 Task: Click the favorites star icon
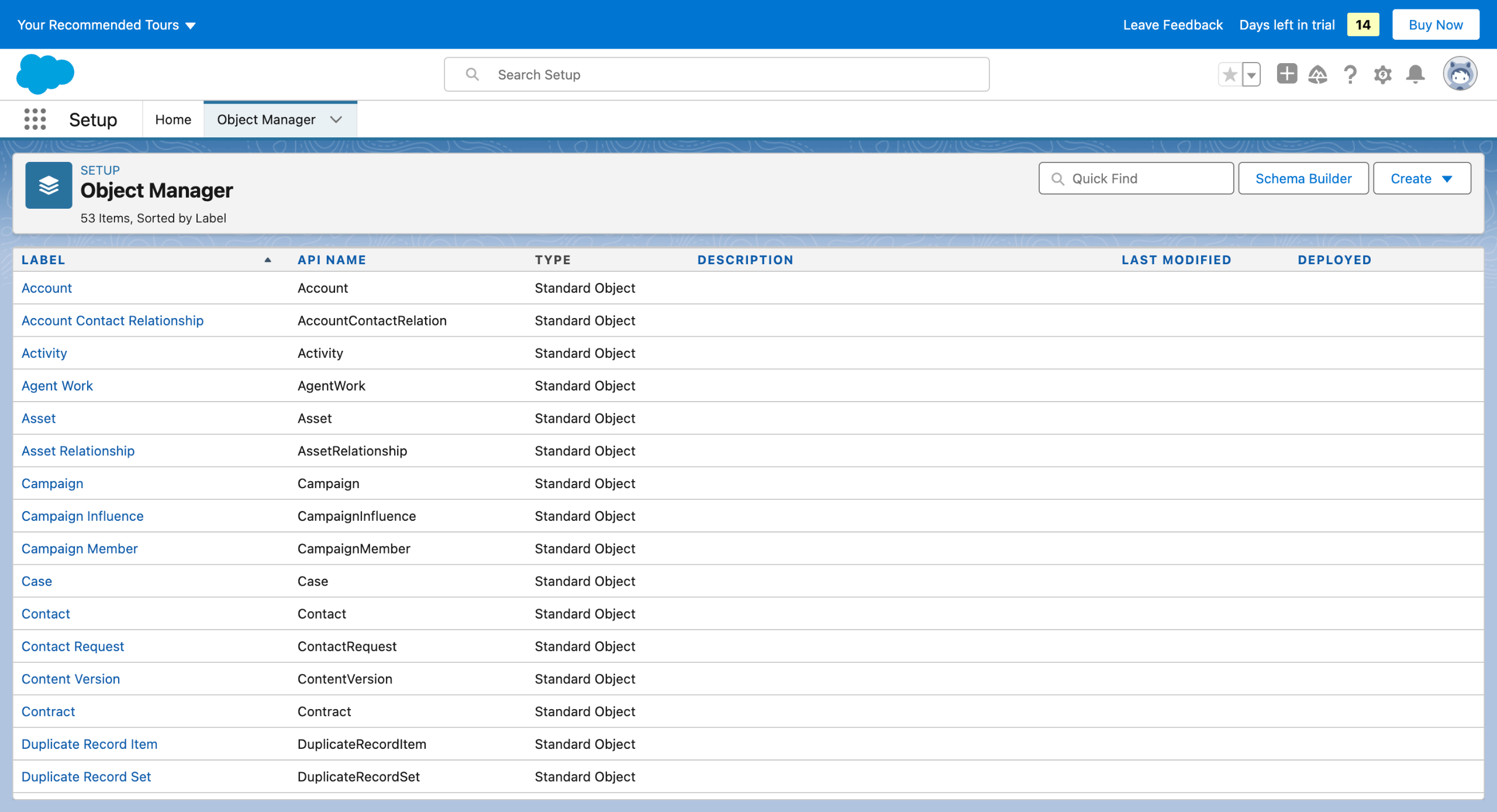click(x=1230, y=75)
